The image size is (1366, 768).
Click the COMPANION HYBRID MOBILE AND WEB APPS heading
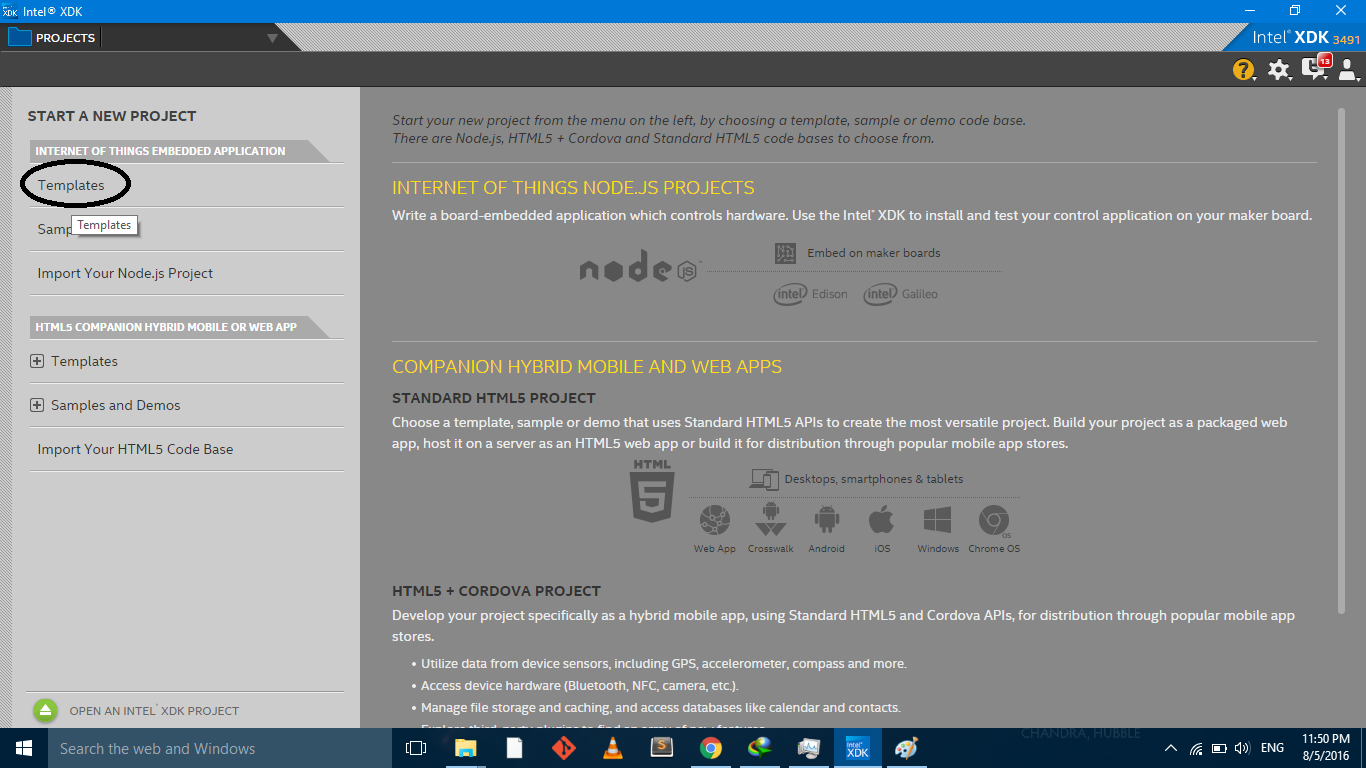pos(587,367)
